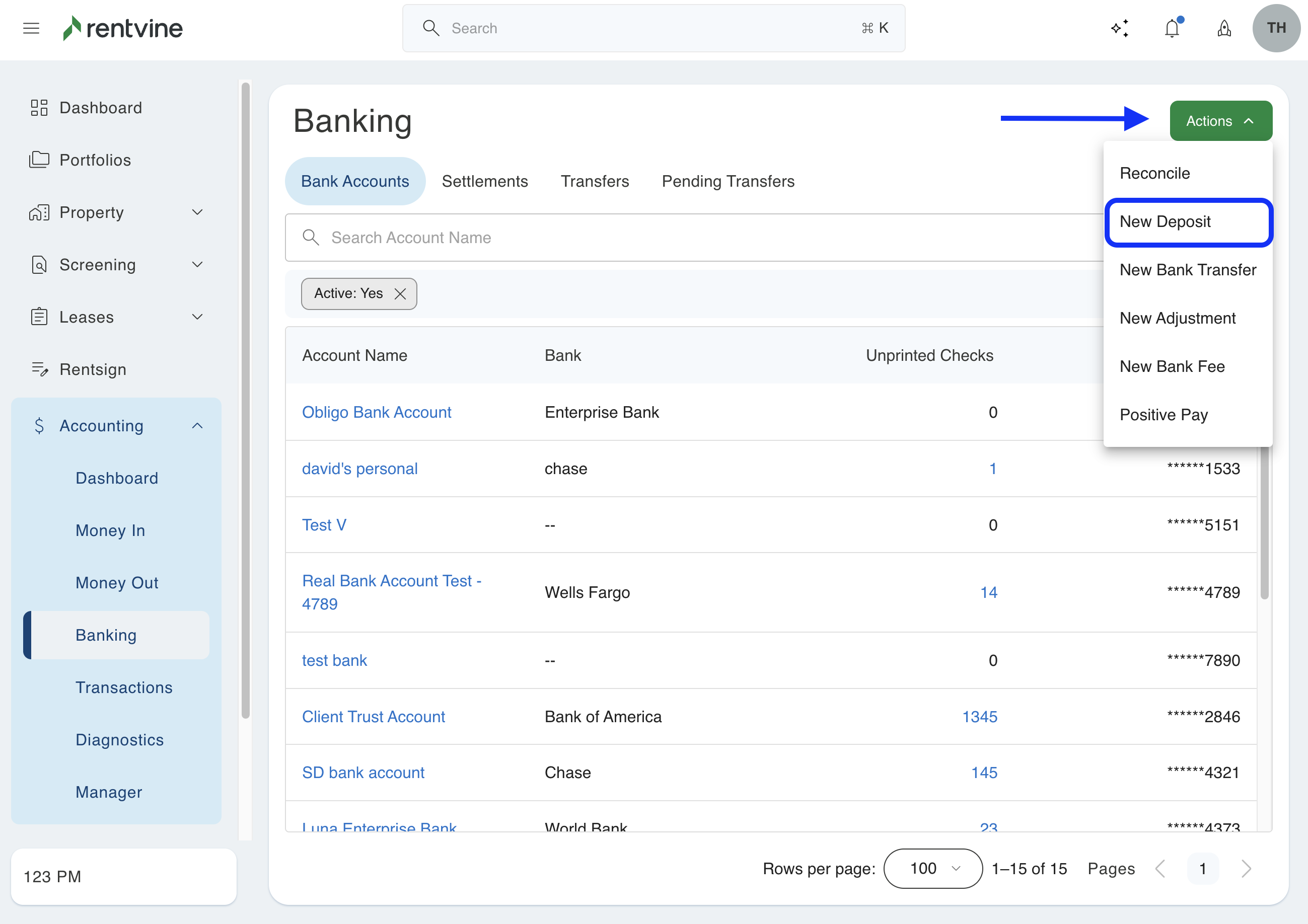This screenshot has width=1308, height=924.
Task: Go to next page arrow
Action: [x=1246, y=868]
